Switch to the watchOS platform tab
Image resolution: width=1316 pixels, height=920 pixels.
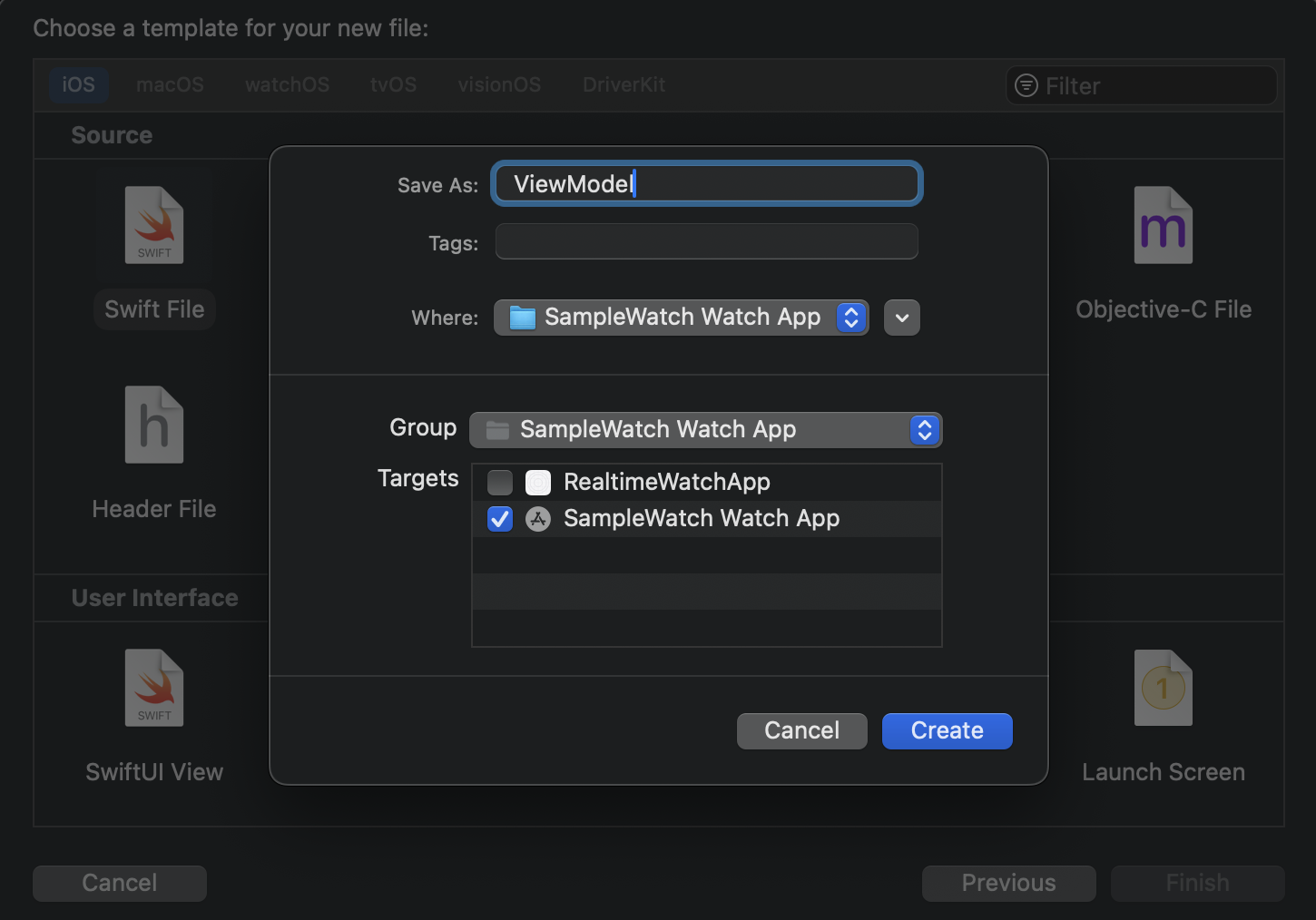pos(287,85)
